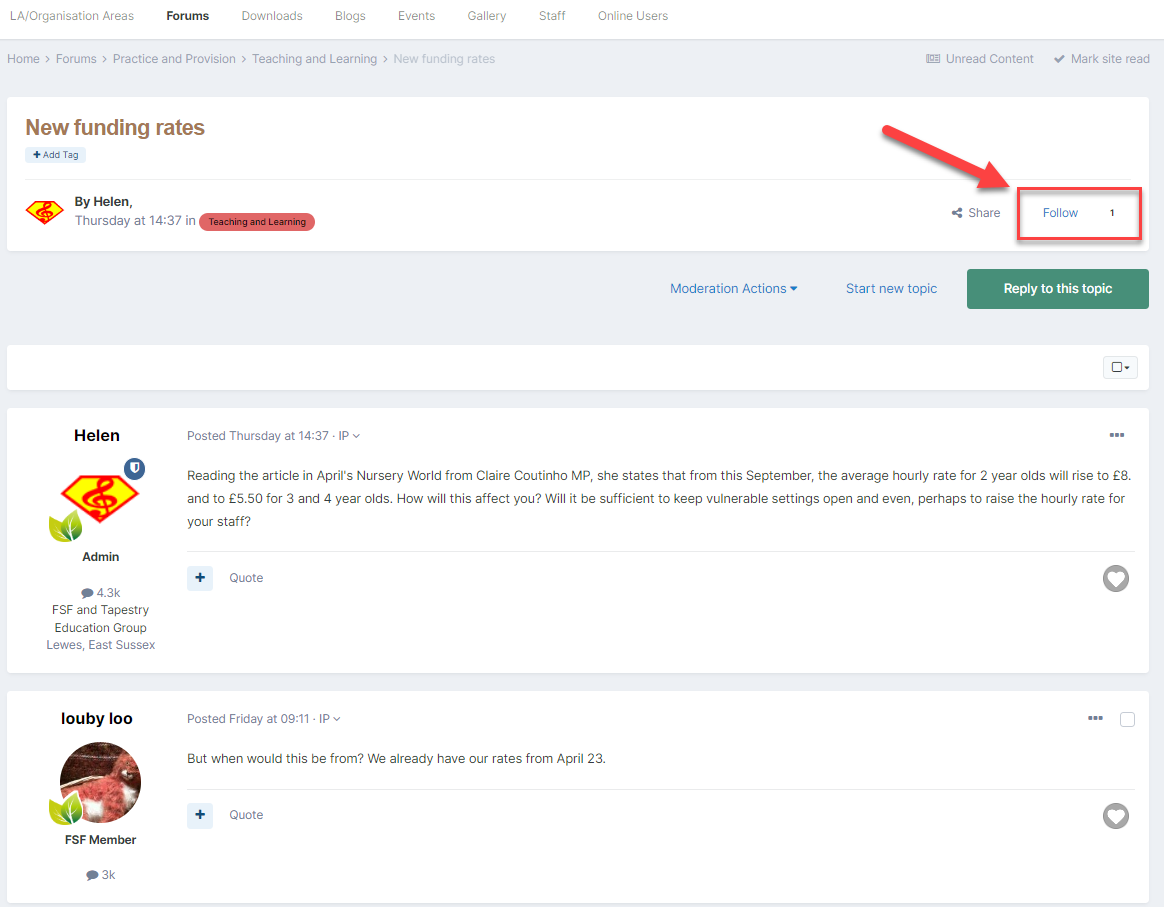Go to Forums in the breadcrumb
This screenshot has height=907, width=1164.
pyautogui.click(x=76, y=59)
